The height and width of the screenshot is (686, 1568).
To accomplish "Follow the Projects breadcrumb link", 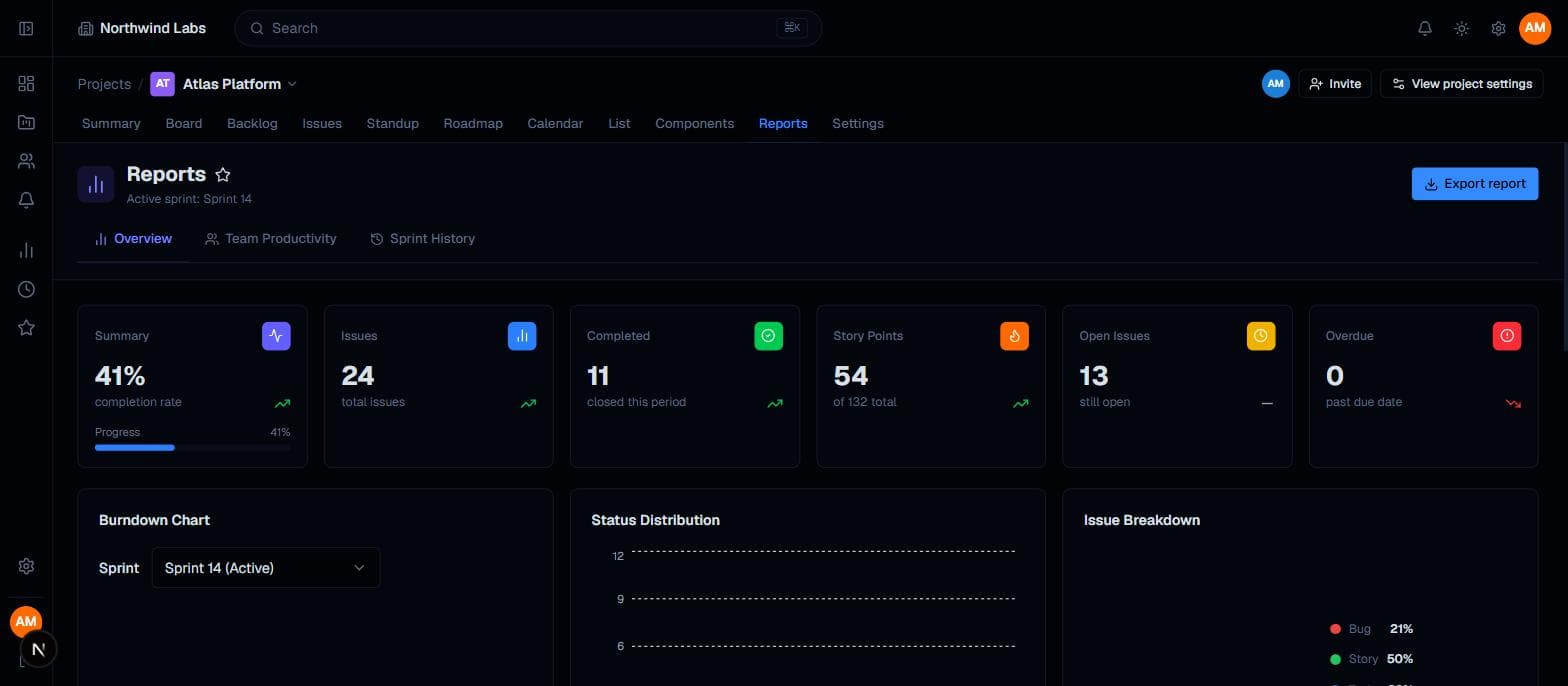I will [104, 84].
